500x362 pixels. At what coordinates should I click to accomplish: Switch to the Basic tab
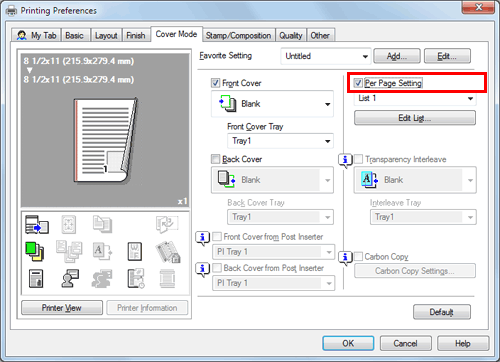pyautogui.click(x=76, y=35)
